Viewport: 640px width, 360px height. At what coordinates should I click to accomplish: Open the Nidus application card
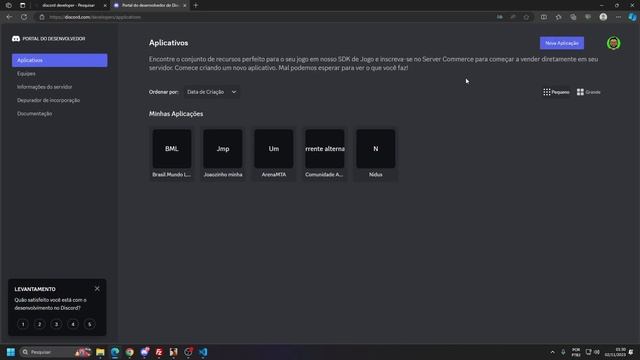tap(376, 153)
